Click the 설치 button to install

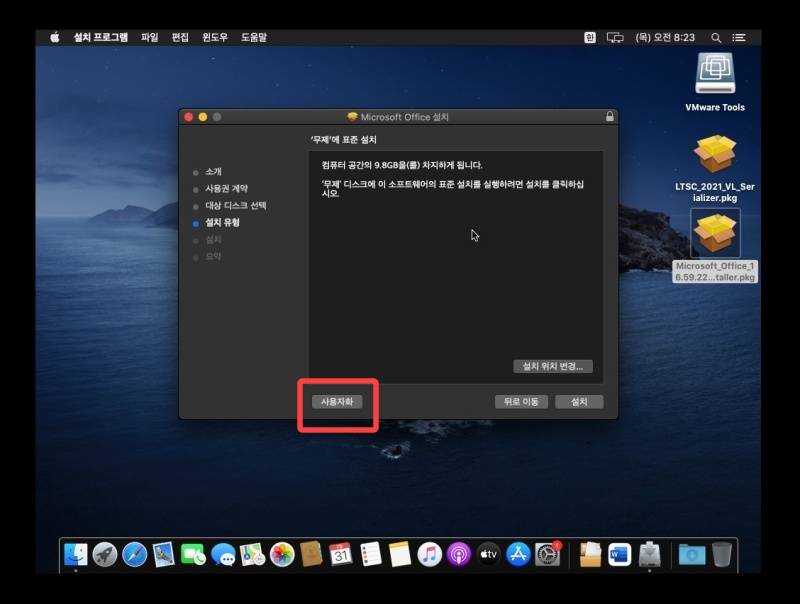tap(579, 401)
